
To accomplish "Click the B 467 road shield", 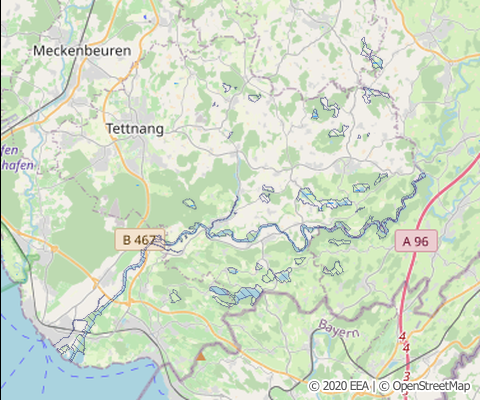I will click(140, 239).
